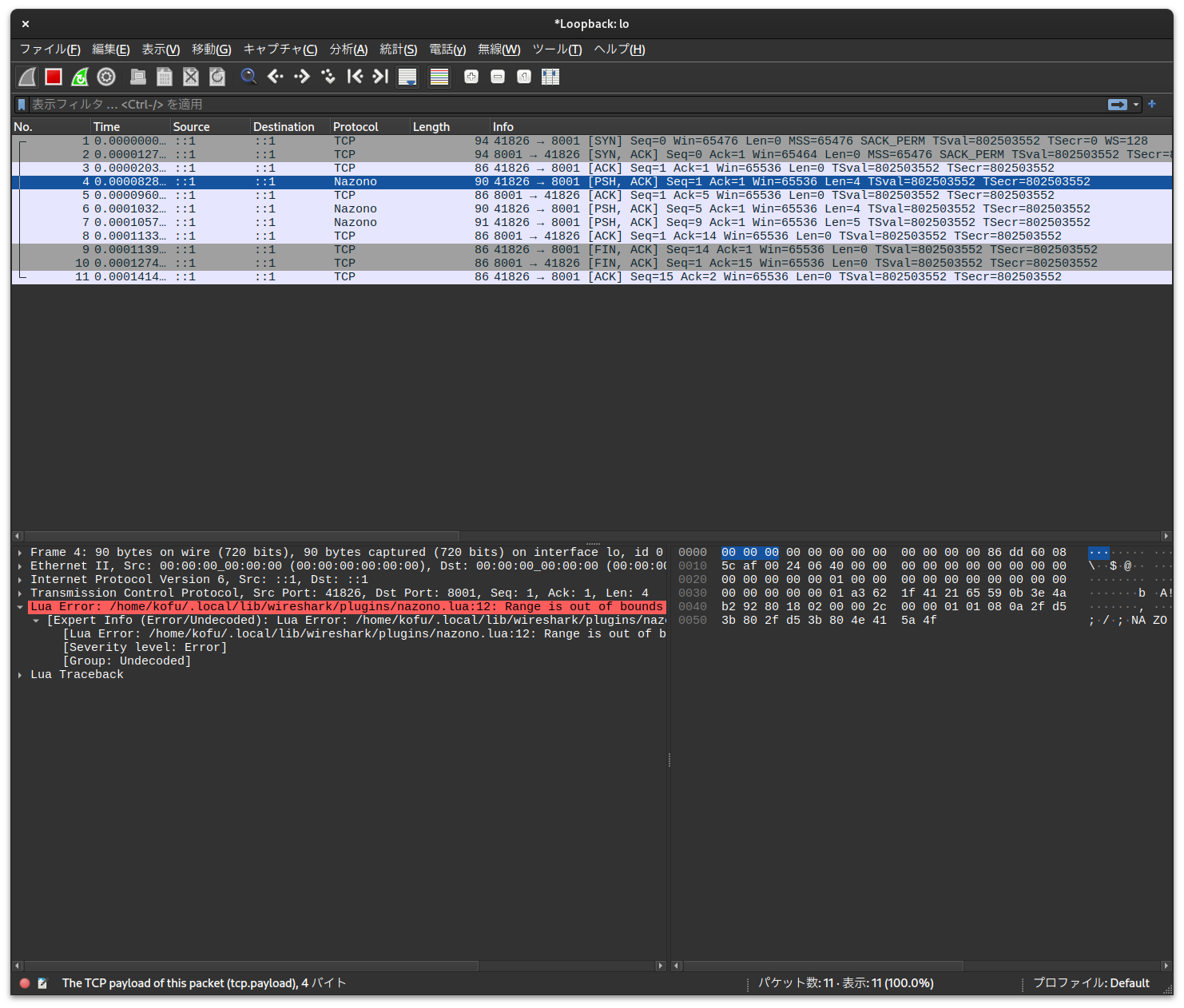Click the Protocol column header
Image resolution: width=1184 pixels, height=1008 pixels.
click(x=356, y=127)
